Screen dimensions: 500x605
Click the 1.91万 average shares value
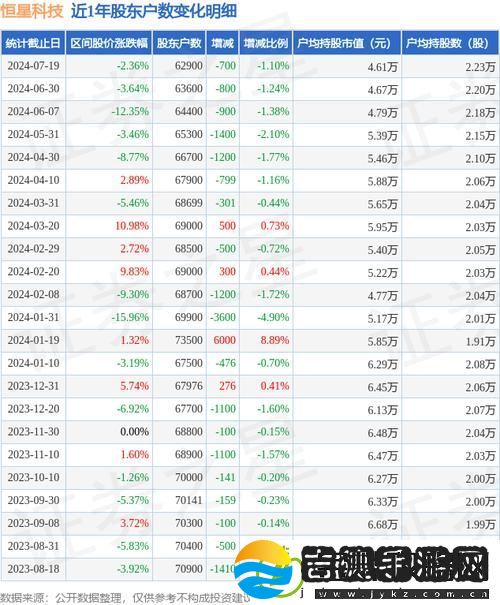(480, 341)
